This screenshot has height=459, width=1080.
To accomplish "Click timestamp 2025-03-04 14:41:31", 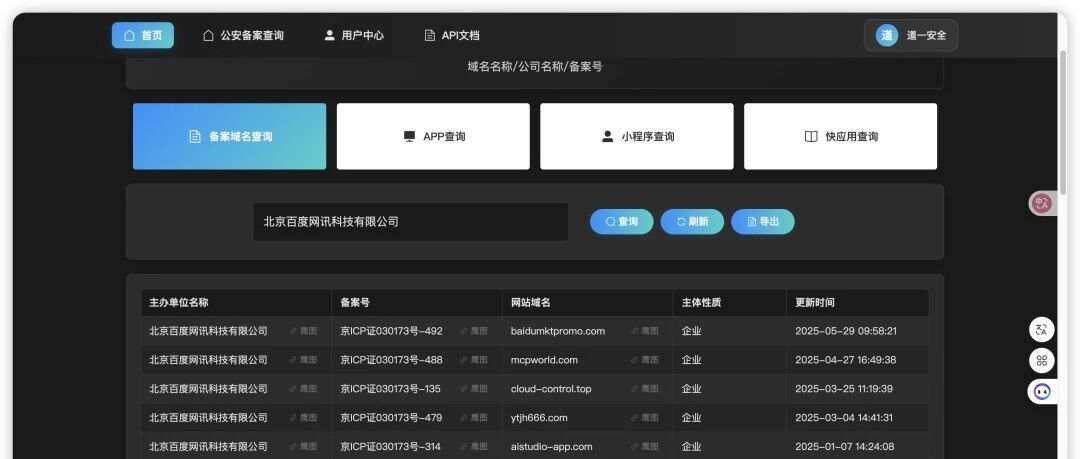I will (x=844, y=418).
